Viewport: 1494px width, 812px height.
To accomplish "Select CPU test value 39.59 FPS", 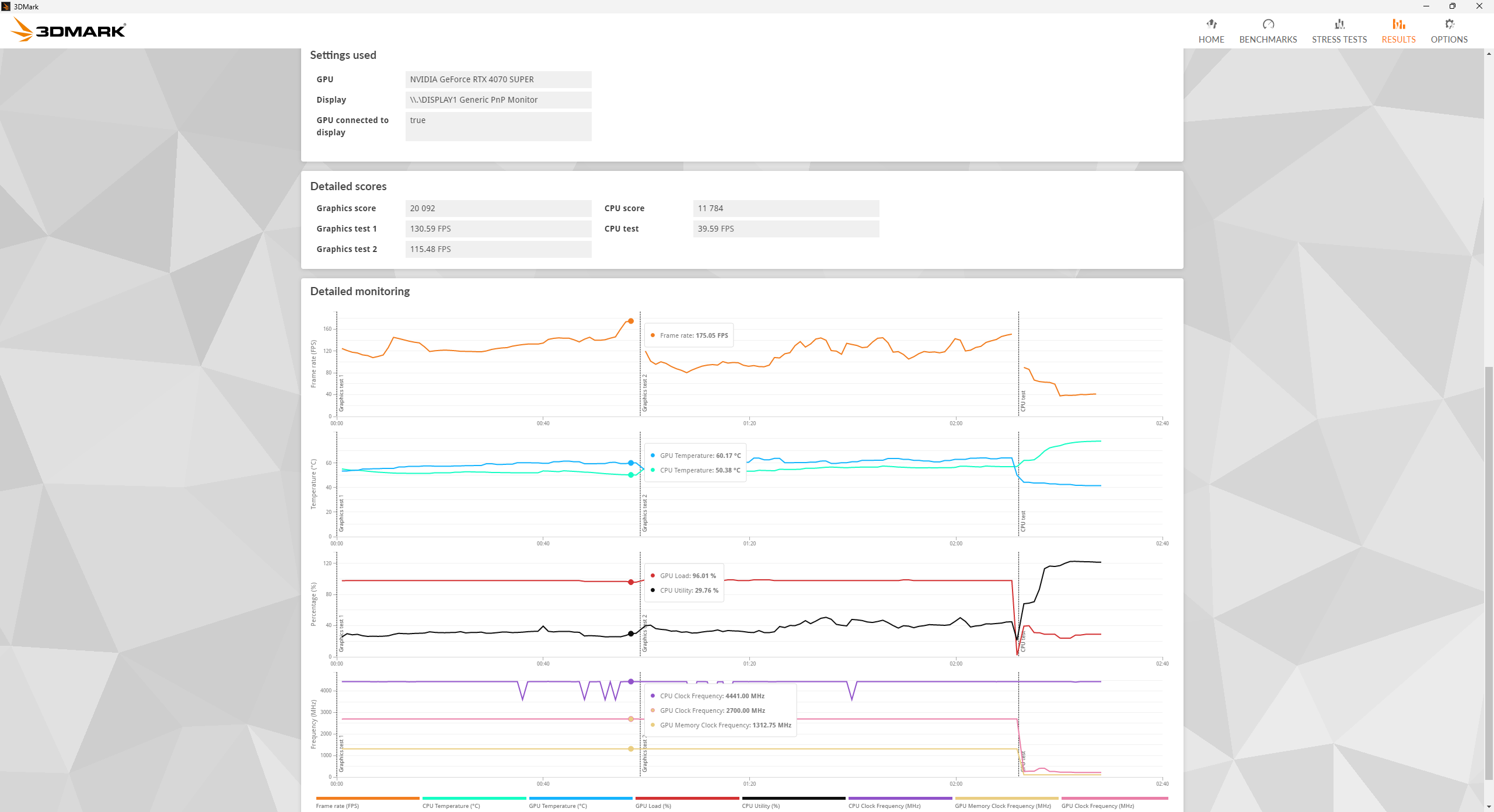I will [786, 229].
